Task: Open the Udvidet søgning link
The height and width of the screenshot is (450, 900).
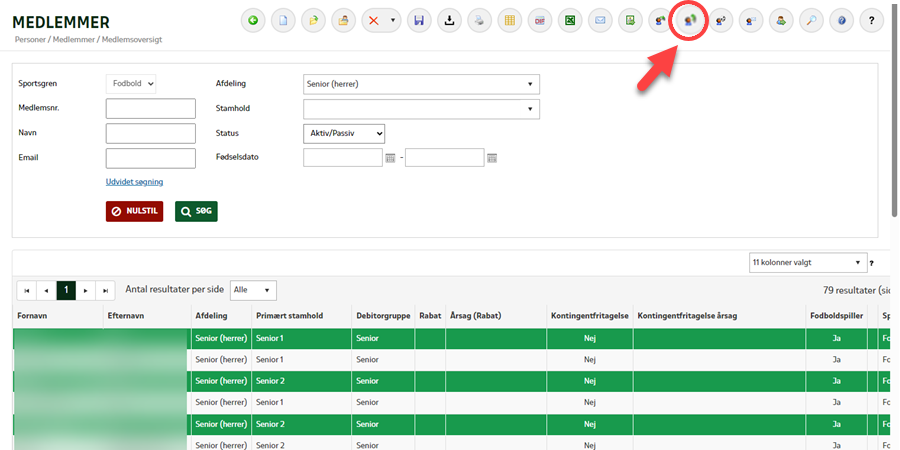Action: [x=134, y=182]
